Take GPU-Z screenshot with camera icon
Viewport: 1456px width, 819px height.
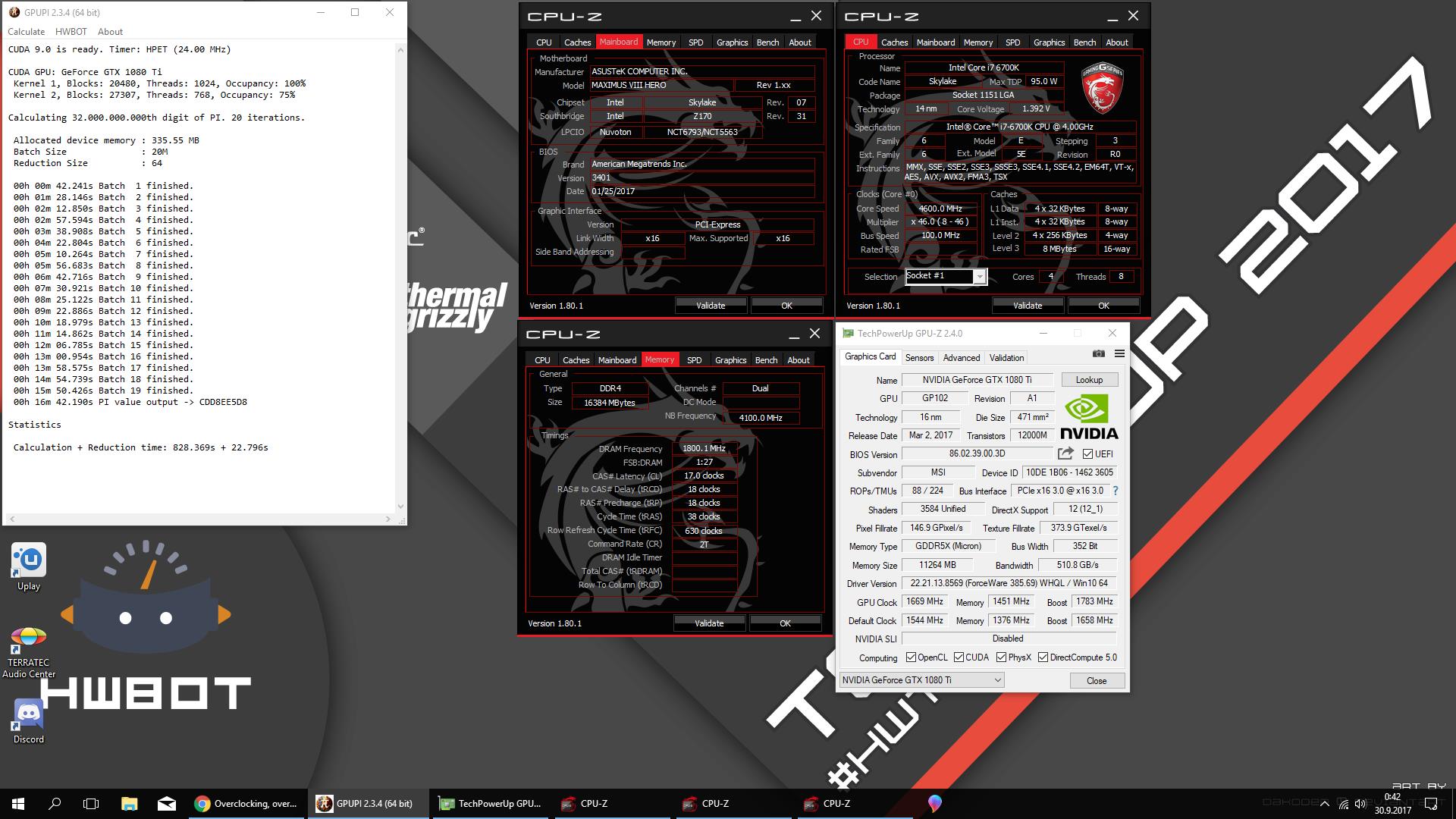(1098, 353)
